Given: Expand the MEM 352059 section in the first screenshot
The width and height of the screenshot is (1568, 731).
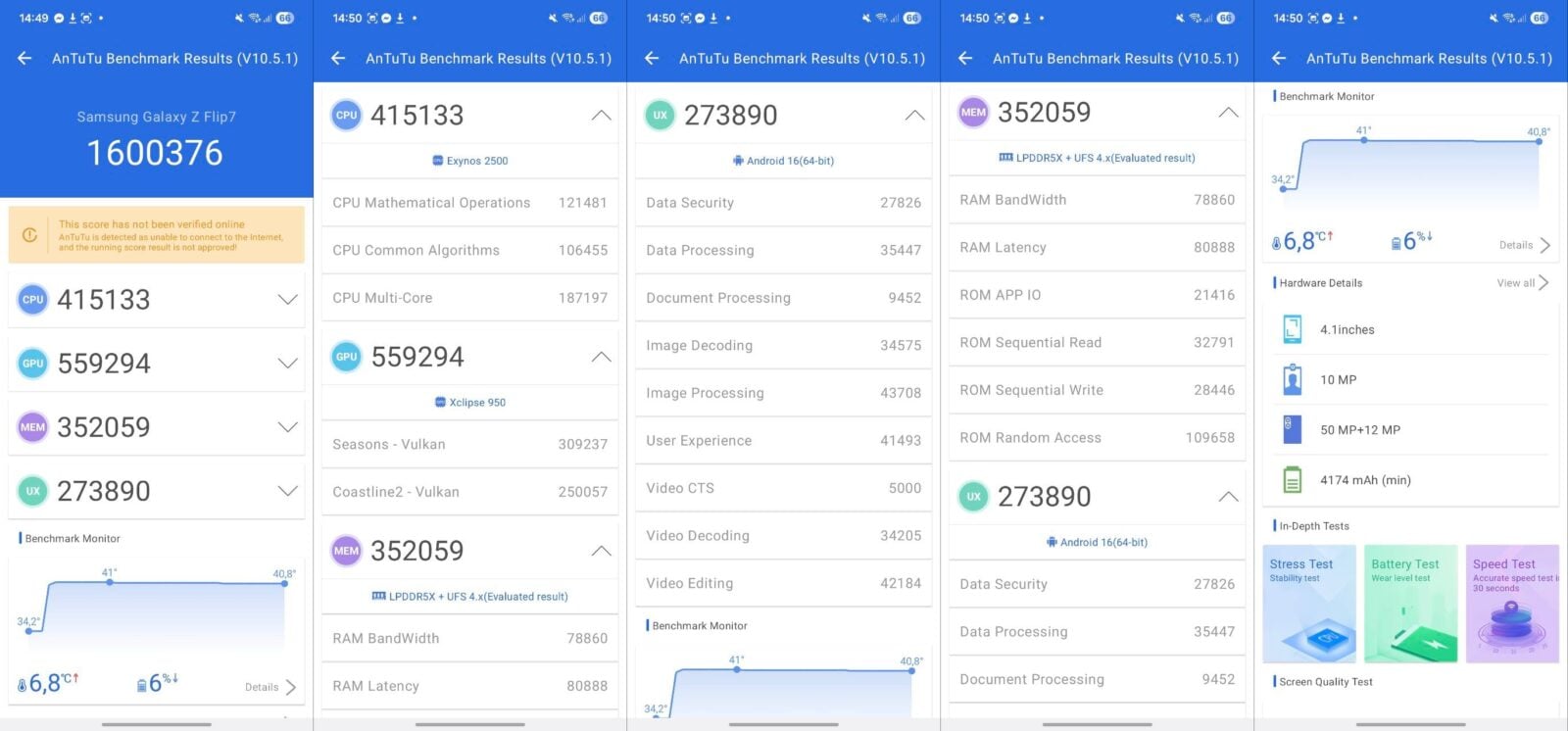Looking at the screenshot, I should (287, 427).
